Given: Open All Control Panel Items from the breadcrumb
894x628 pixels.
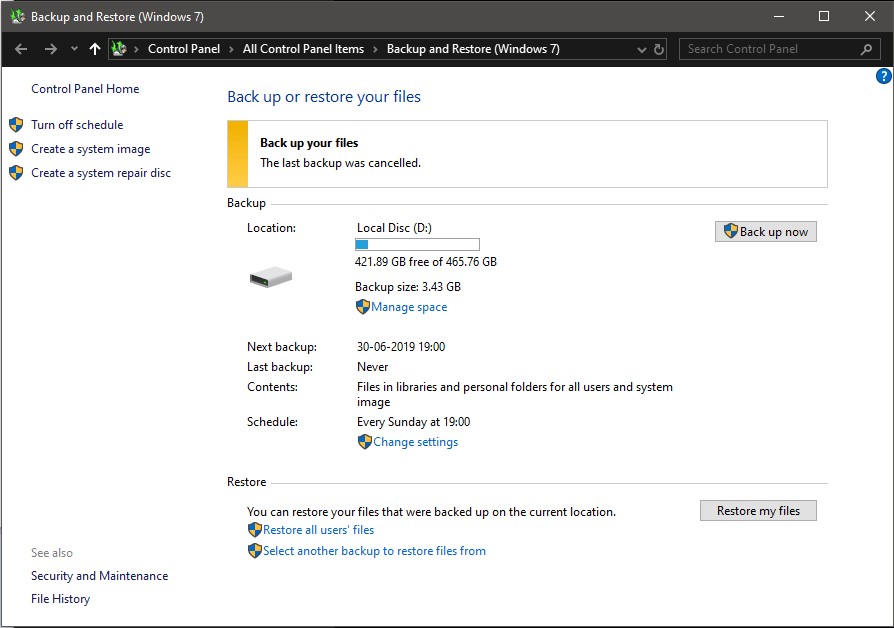Looking at the screenshot, I should point(302,48).
